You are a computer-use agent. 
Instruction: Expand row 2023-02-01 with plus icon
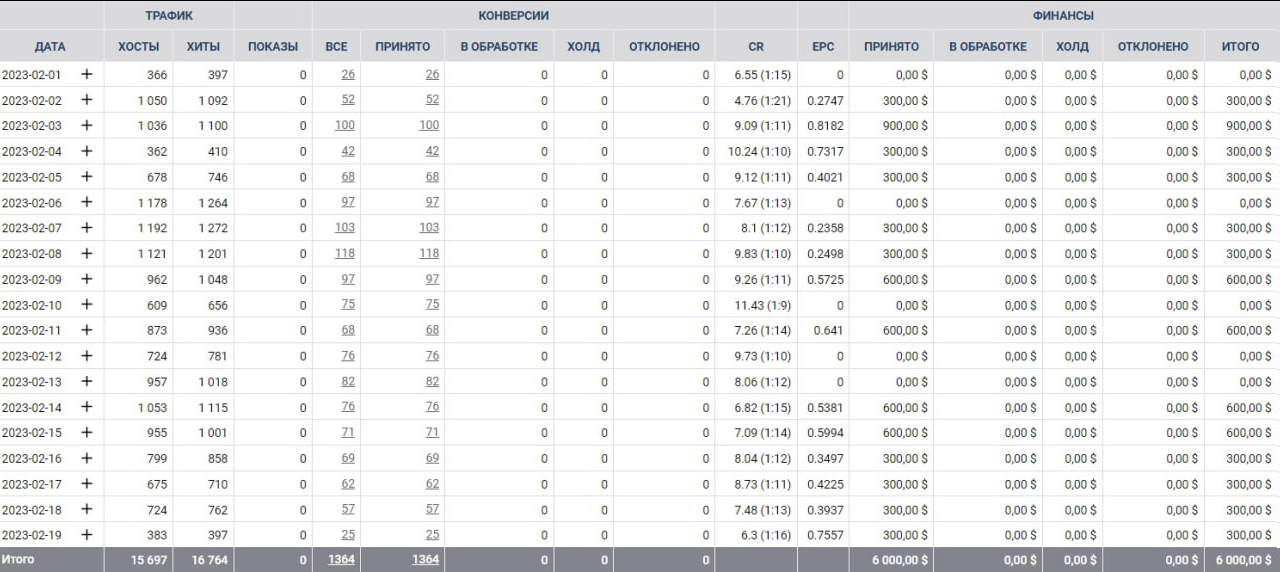(87, 74)
